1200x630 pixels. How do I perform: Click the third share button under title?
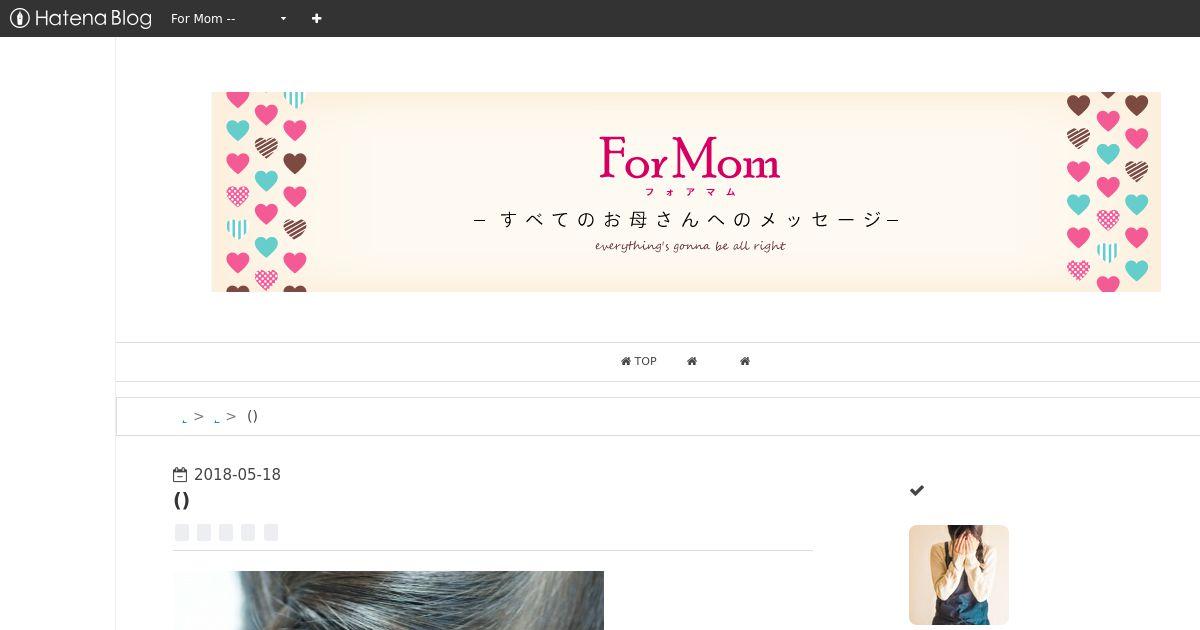click(x=226, y=532)
